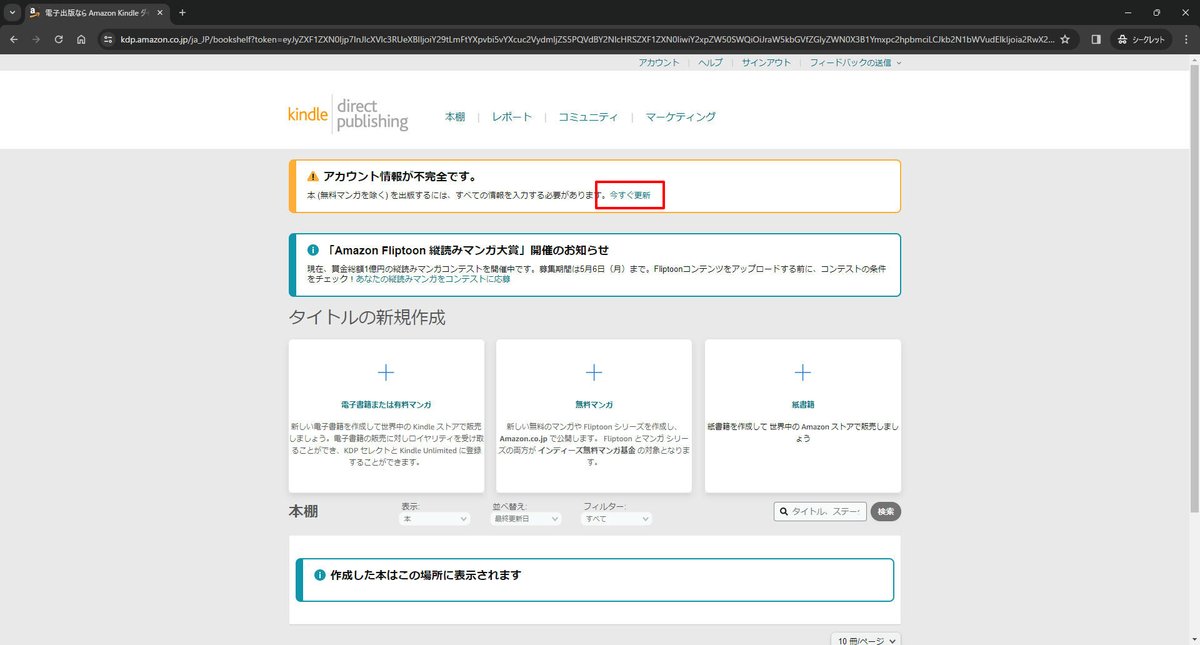The height and width of the screenshot is (645, 1200).
Task: Click the plus icon for 無料マンガ
Action: (594, 372)
